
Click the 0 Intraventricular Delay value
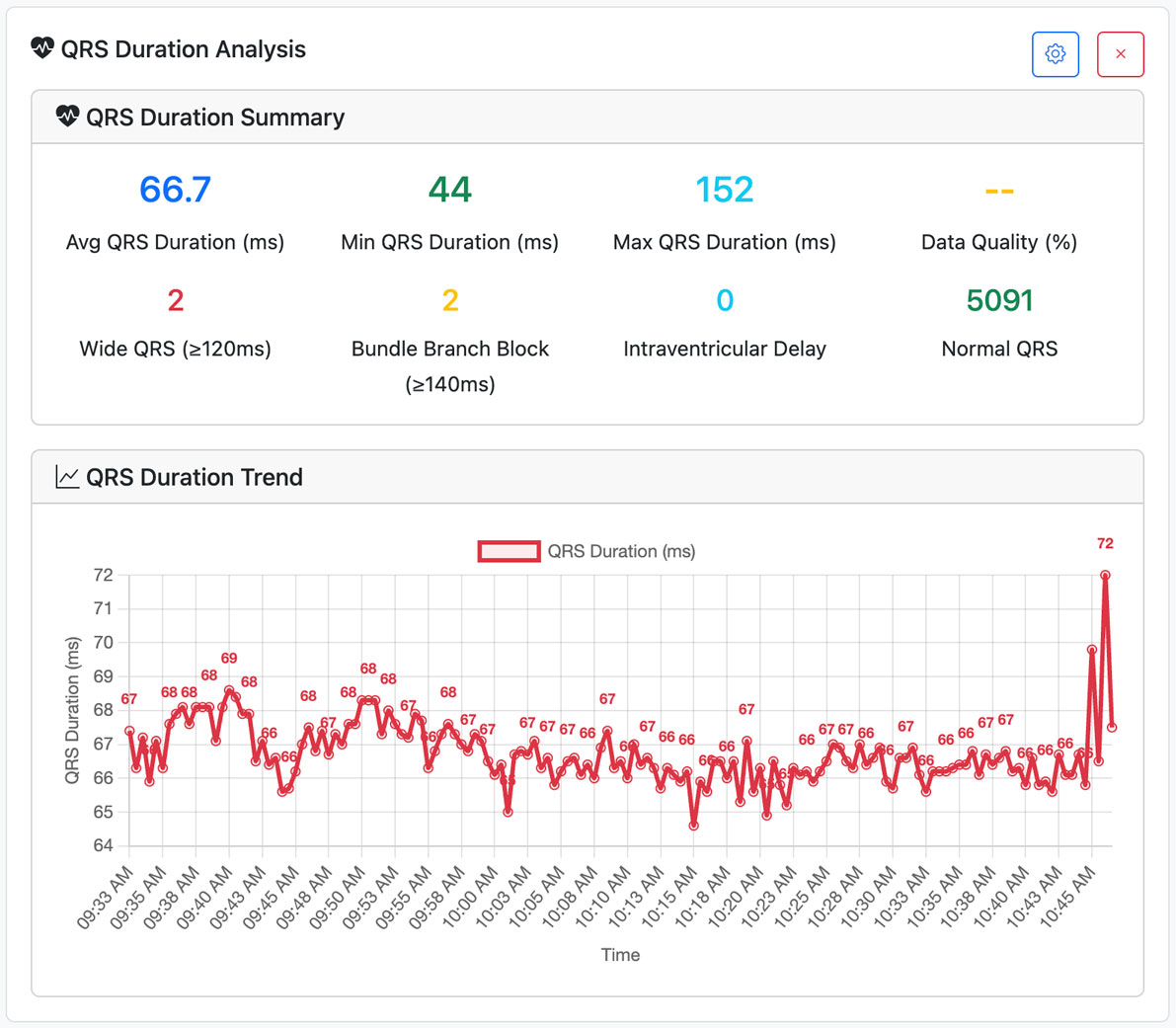(x=725, y=300)
